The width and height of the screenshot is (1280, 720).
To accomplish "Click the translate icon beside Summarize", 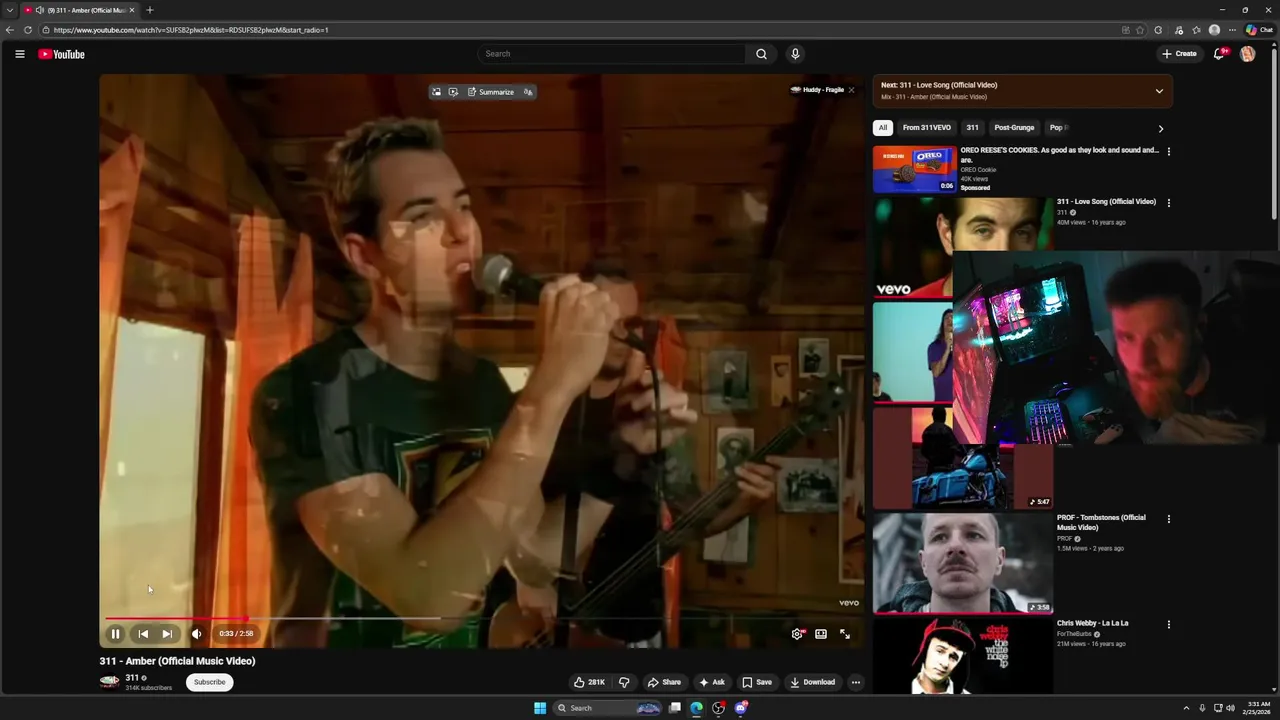I will (528, 92).
